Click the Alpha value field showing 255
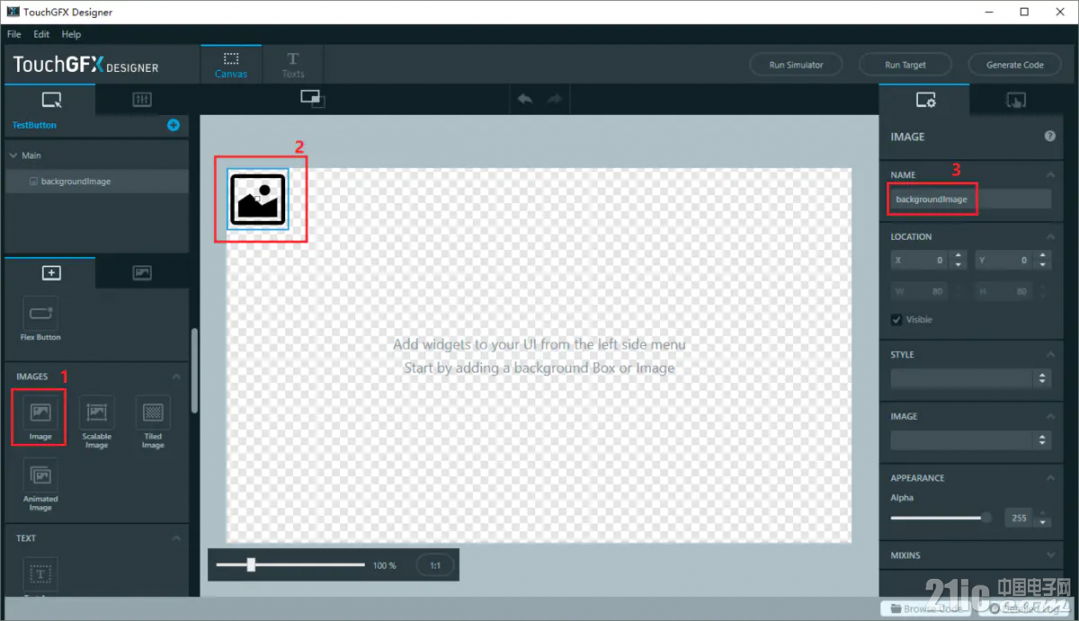Image resolution: width=1079 pixels, height=621 pixels. [1019, 518]
